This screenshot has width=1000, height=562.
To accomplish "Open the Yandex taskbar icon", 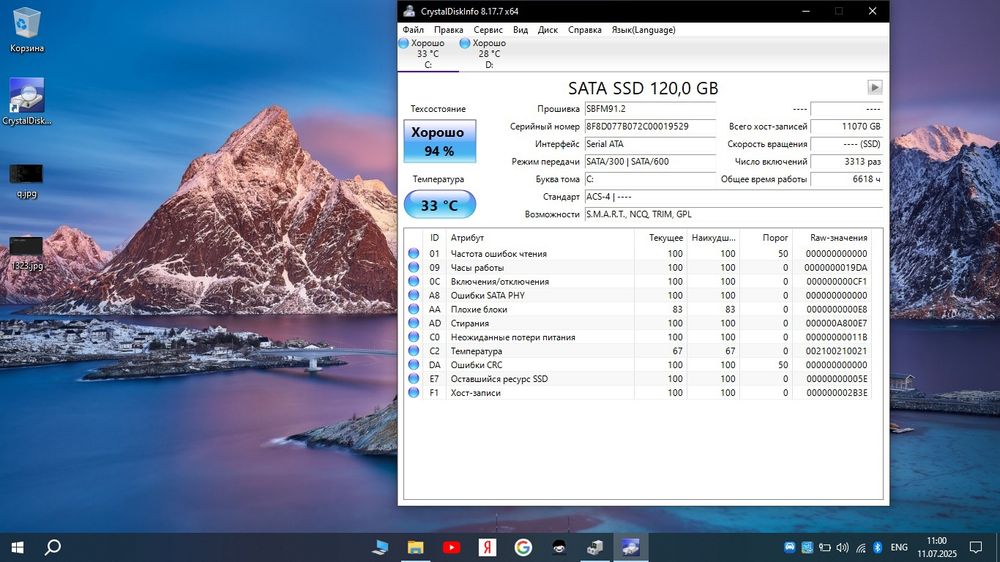I will pyautogui.click(x=487, y=547).
